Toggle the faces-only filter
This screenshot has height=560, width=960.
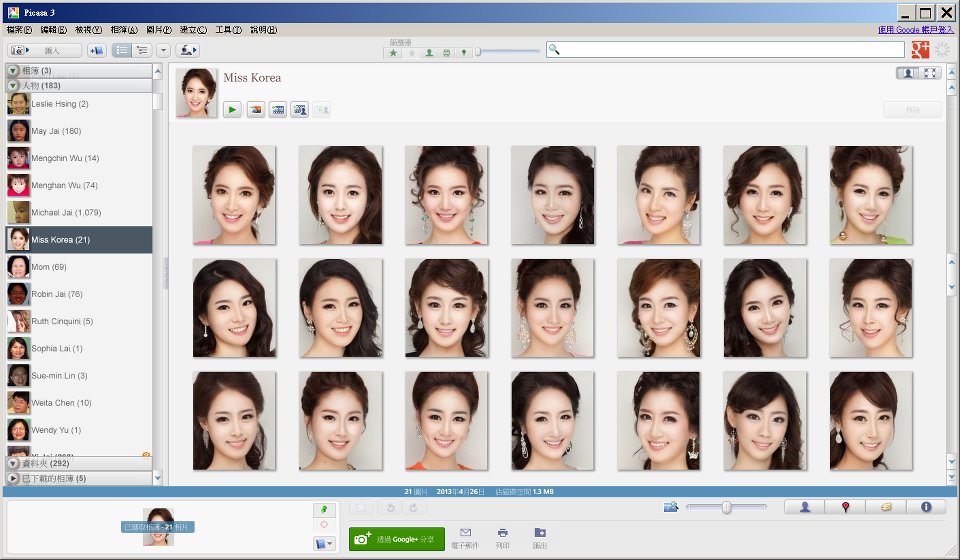pos(429,53)
